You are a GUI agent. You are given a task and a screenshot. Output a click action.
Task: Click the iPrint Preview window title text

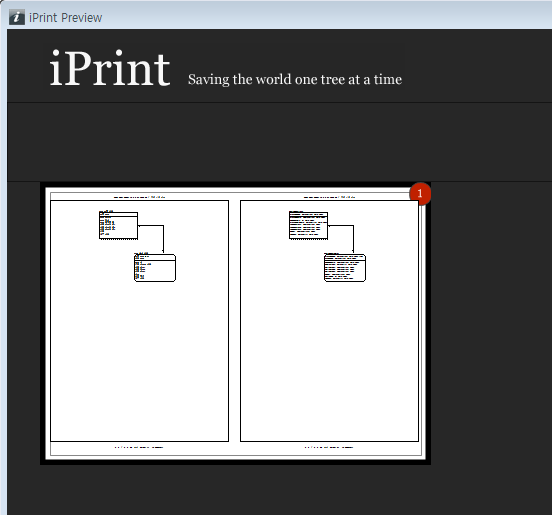tap(65, 18)
